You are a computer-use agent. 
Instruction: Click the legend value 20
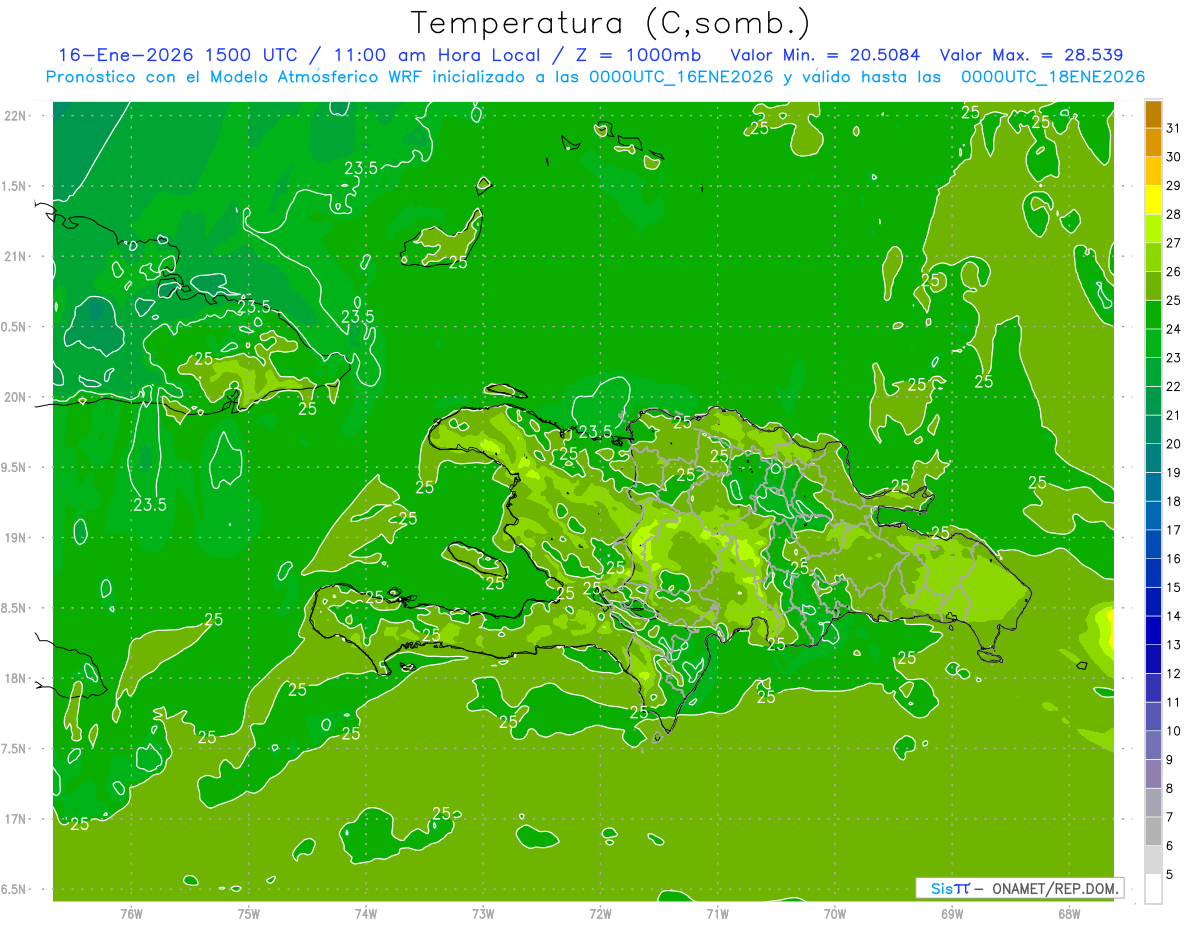1174,444
